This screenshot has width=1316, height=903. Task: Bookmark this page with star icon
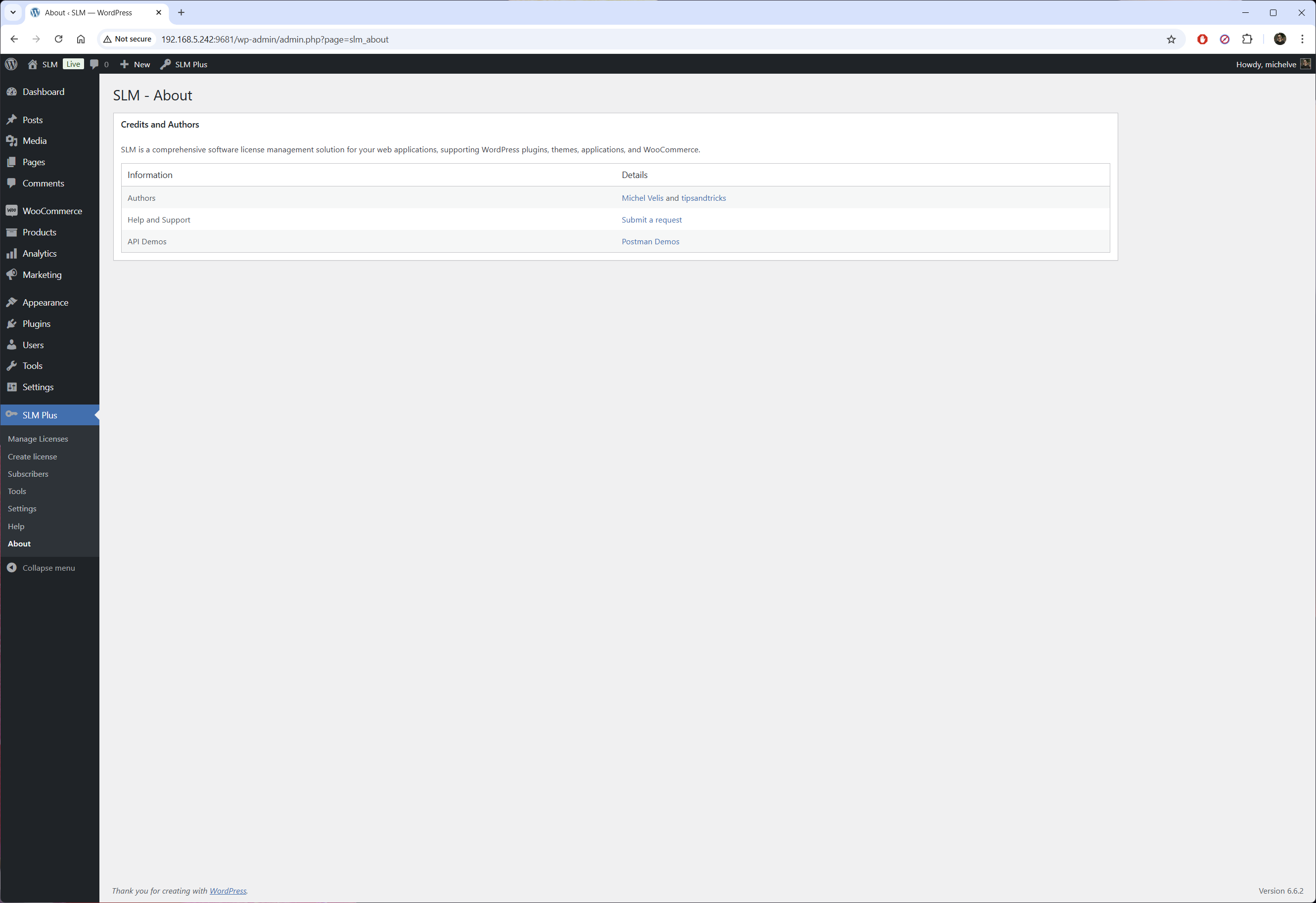pyautogui.click(x=1171, y=39)
